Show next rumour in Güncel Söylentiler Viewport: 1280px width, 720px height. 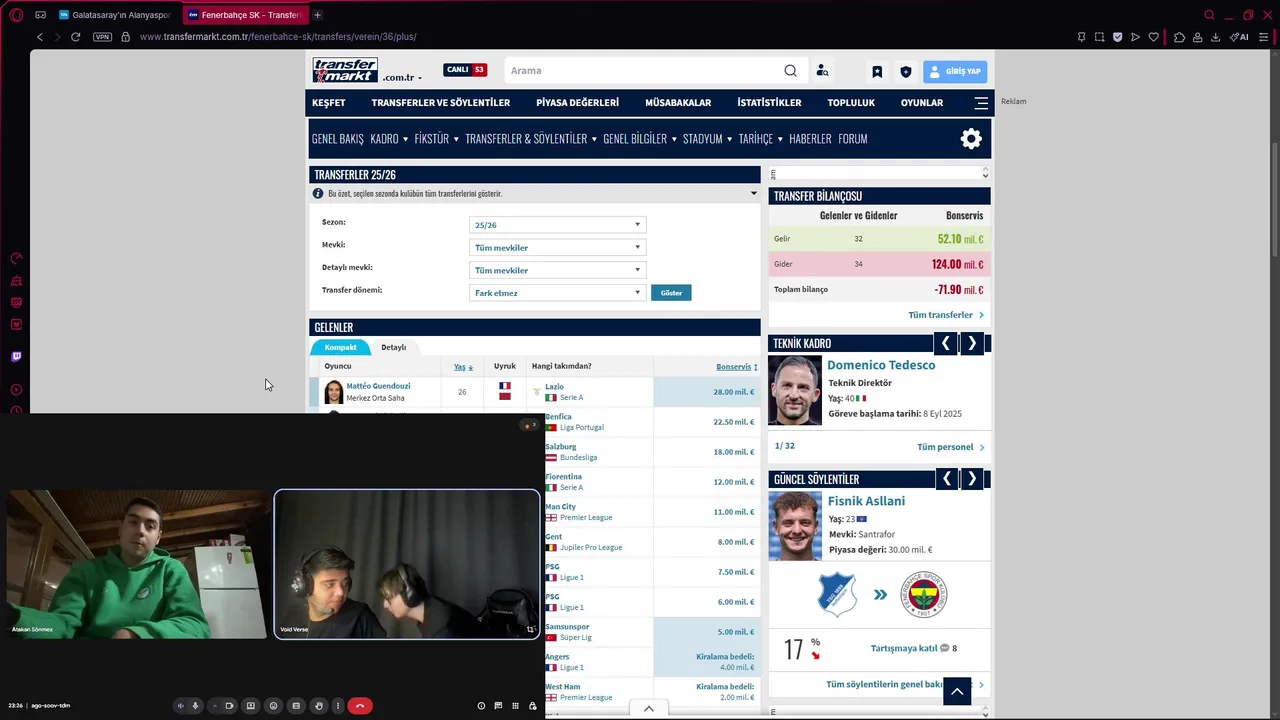point(971,479)
